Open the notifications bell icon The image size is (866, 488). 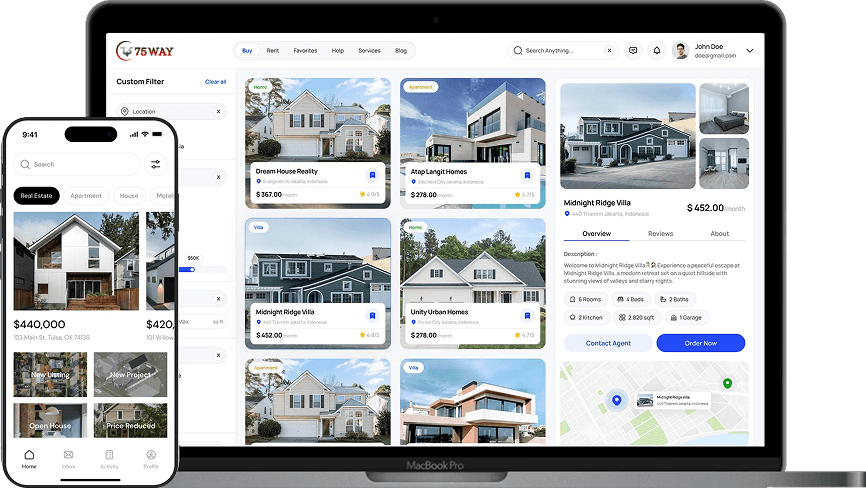657,50
